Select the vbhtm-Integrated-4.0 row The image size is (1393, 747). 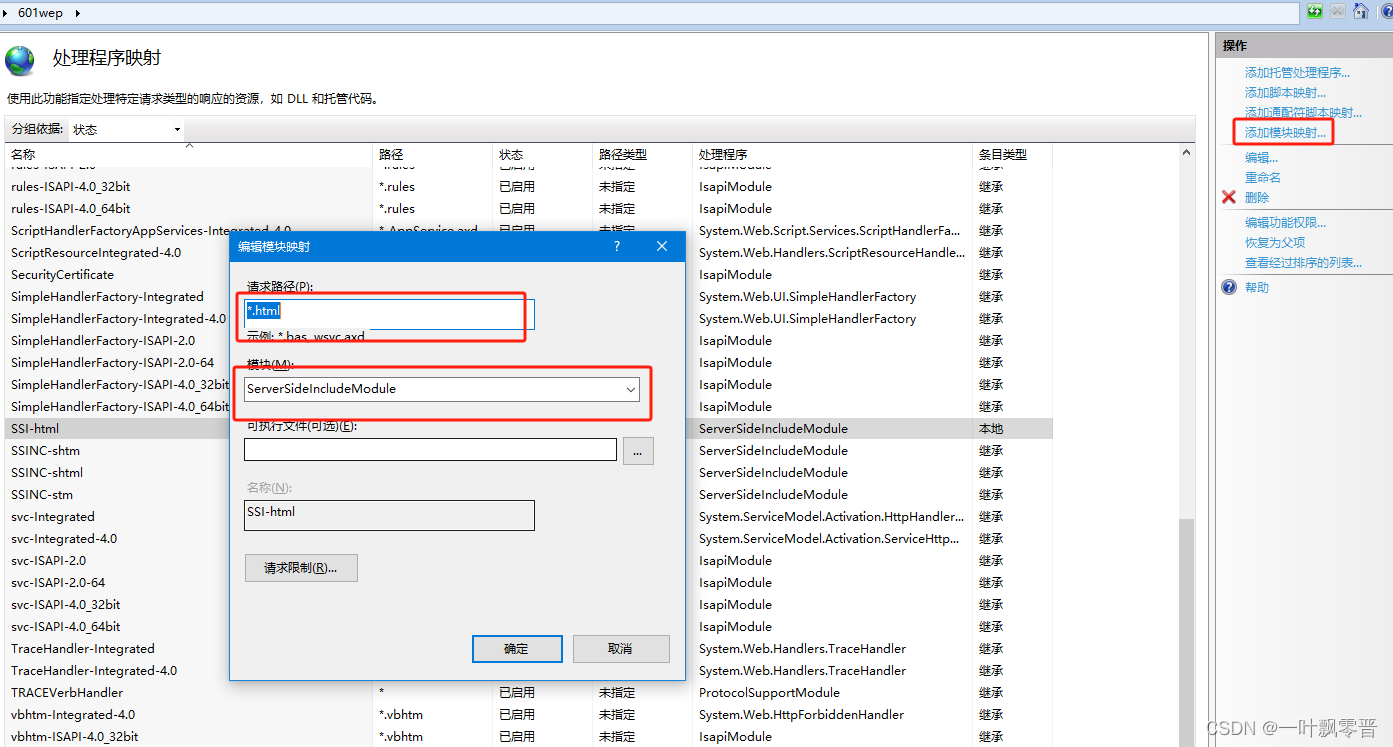click(x=529, y=715)
